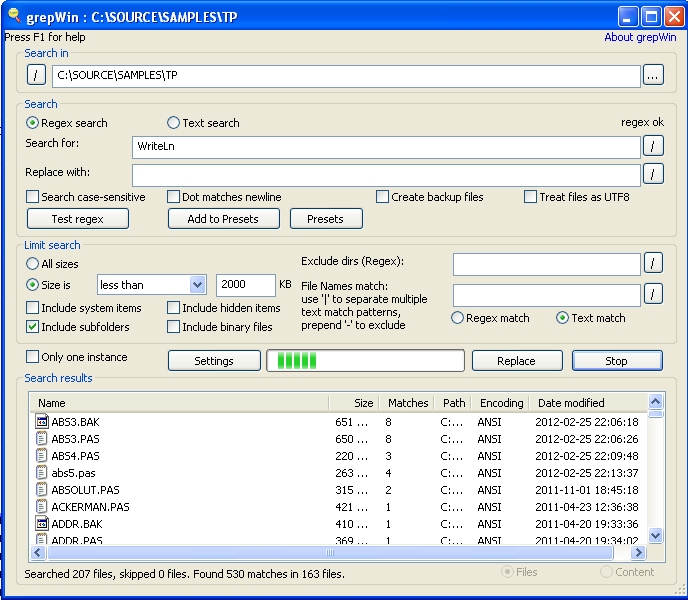
Task: Open the About grepWin link
Action: (x=640, y=37)
